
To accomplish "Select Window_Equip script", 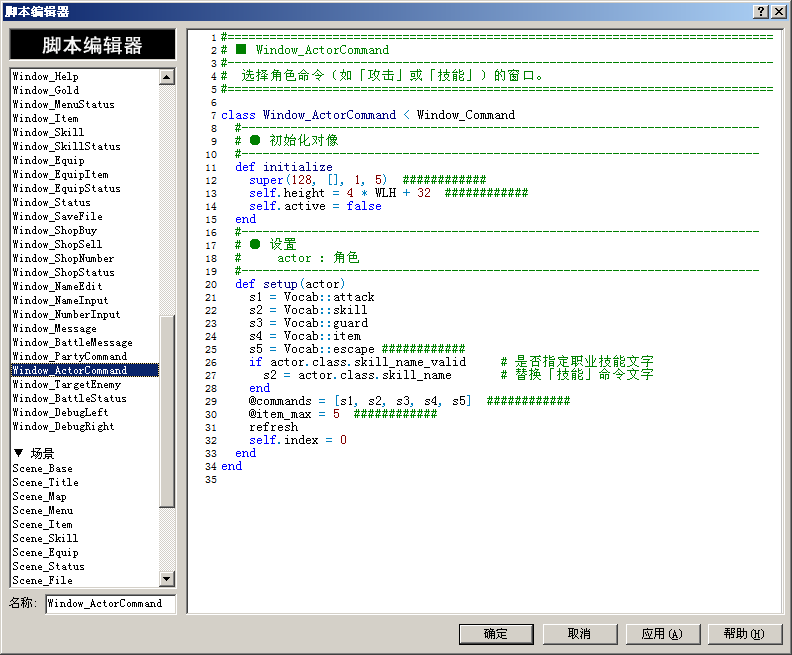I will coord(85,161).
